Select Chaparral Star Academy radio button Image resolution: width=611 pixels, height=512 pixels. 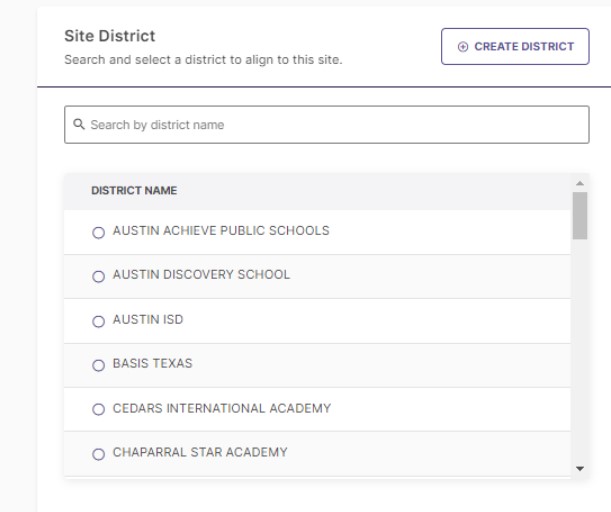pos(99,454)
